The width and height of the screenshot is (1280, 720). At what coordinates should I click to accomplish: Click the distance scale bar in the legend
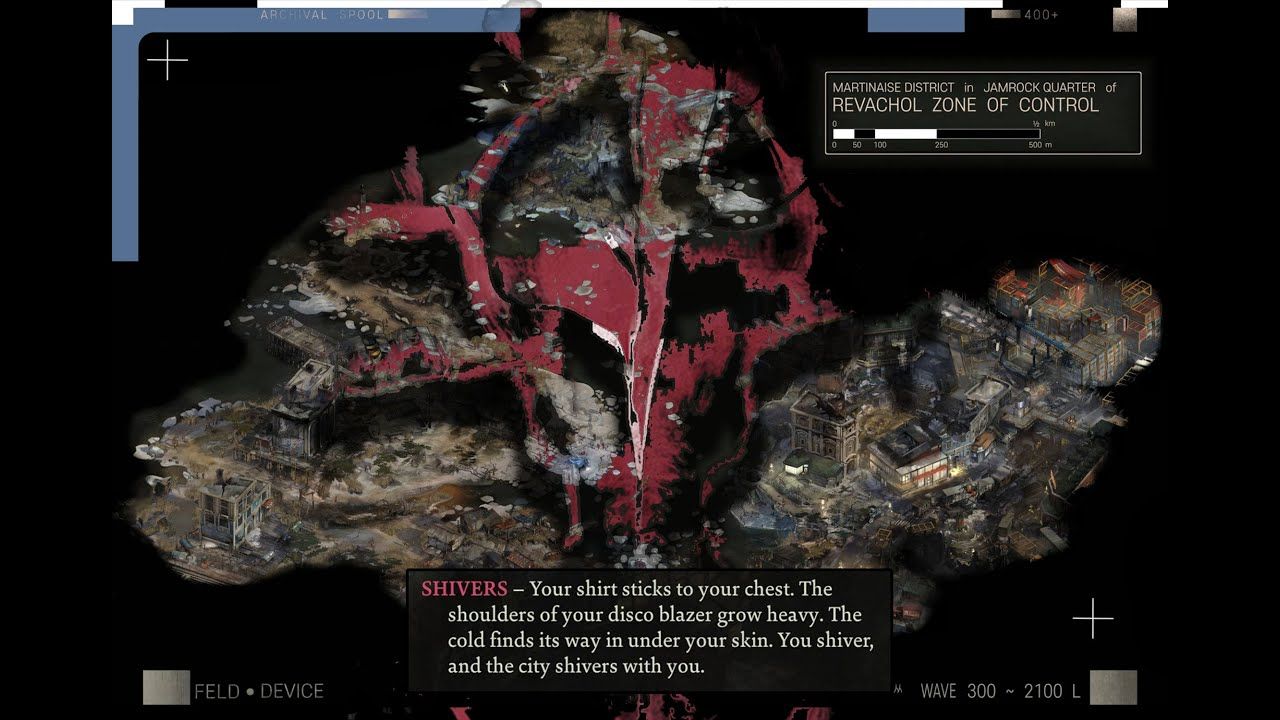(x=936, y=133)
